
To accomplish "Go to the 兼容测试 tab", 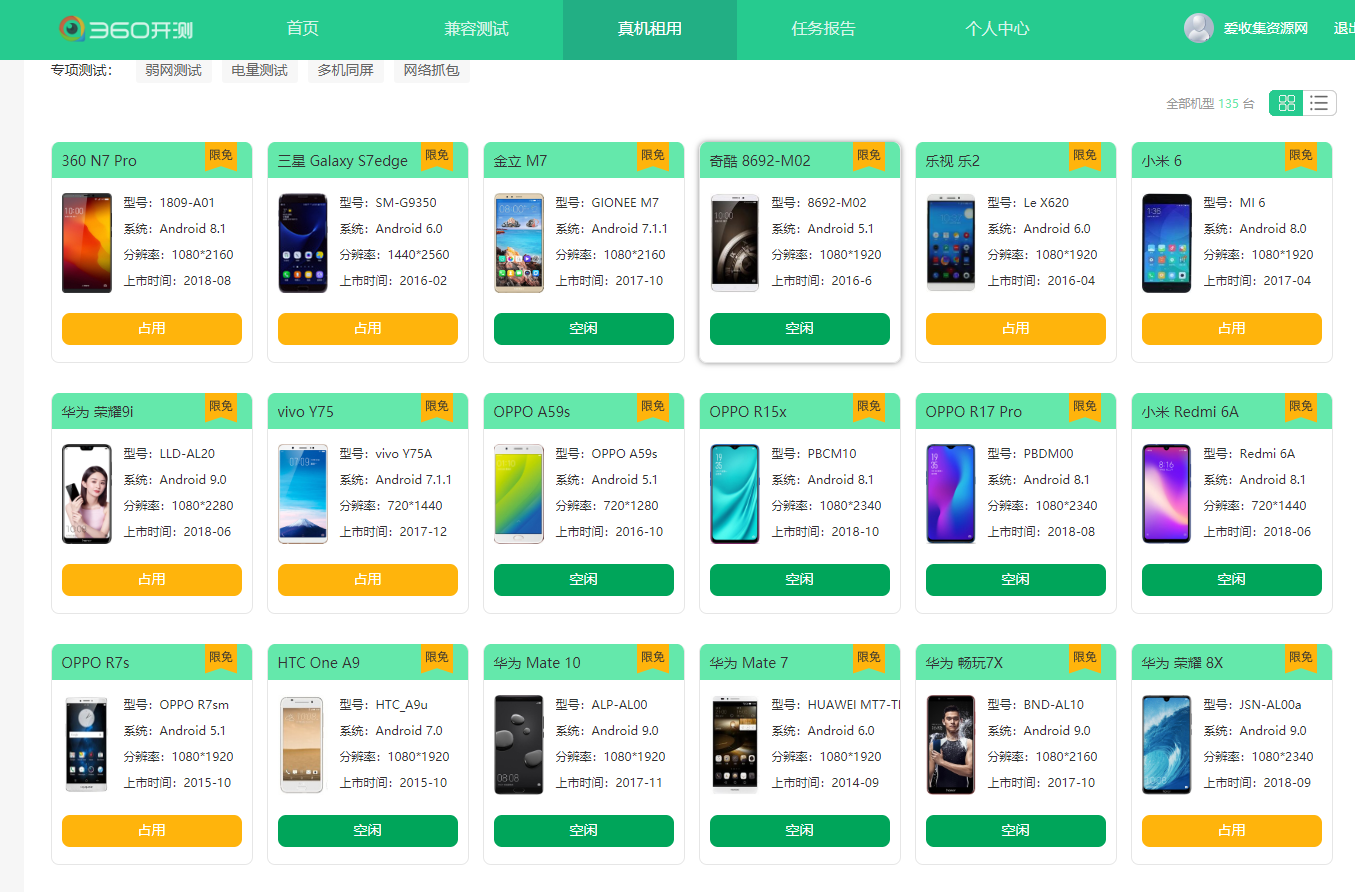I will tap(477, 29).
